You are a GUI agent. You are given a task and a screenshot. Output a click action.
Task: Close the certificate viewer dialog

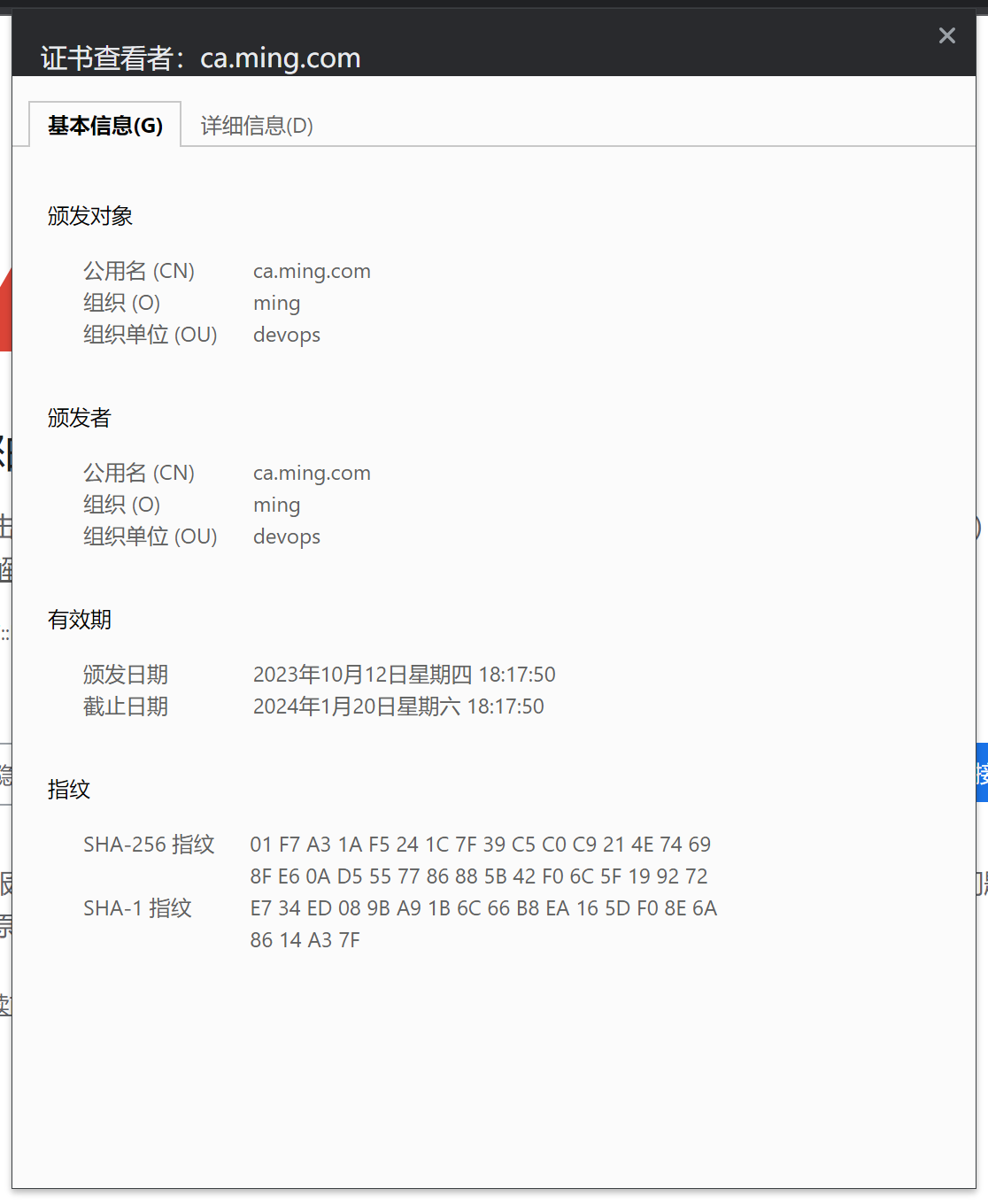[946, 35]
